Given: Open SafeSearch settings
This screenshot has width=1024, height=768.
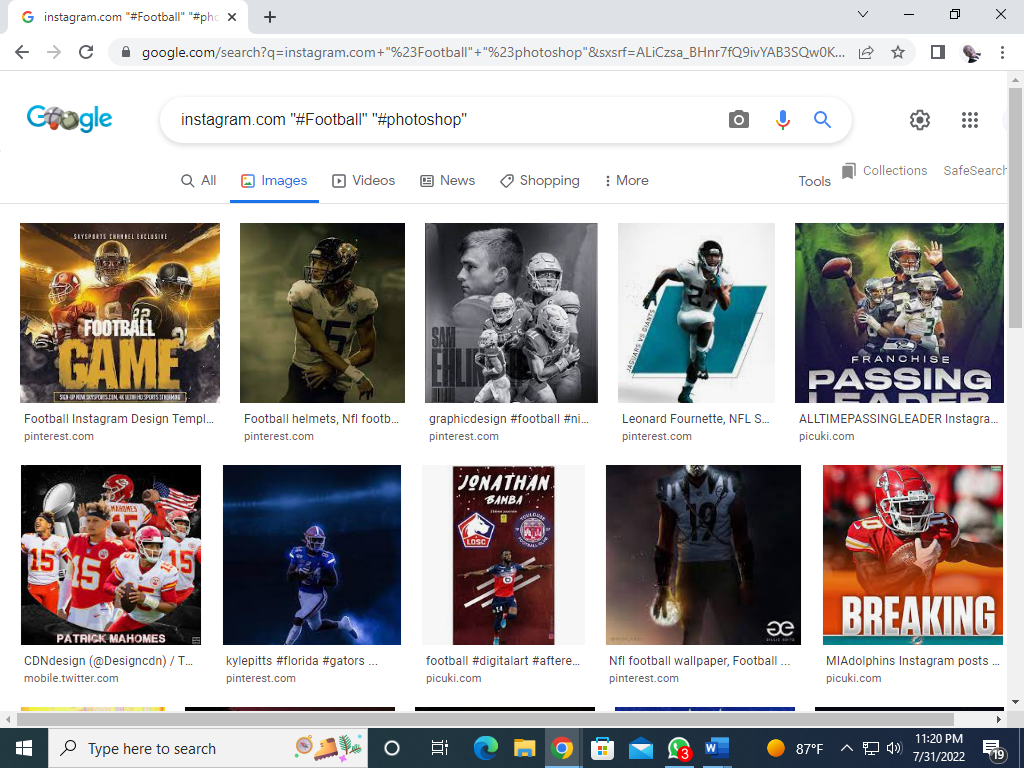Looking at the screenshot, I should coord(974,170).
